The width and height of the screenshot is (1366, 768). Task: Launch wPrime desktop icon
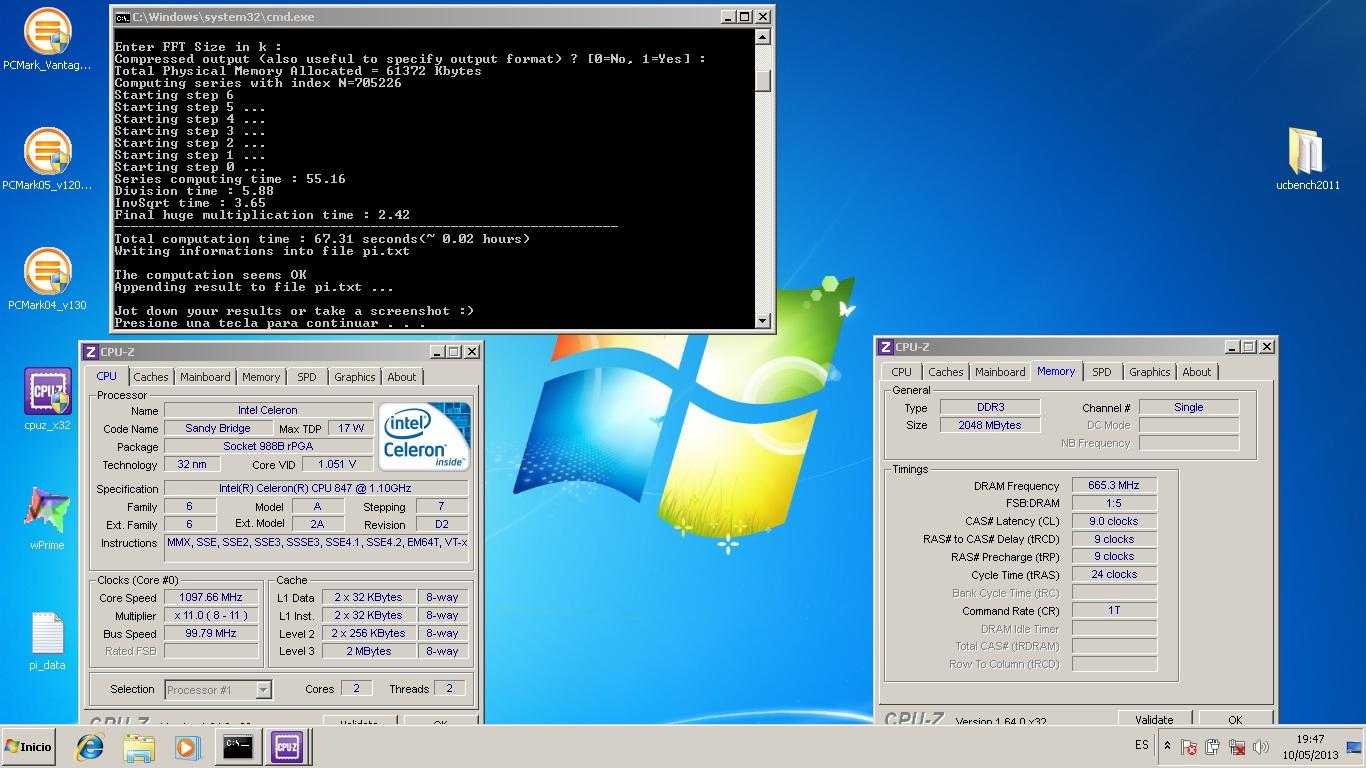[x=47, y=519]
